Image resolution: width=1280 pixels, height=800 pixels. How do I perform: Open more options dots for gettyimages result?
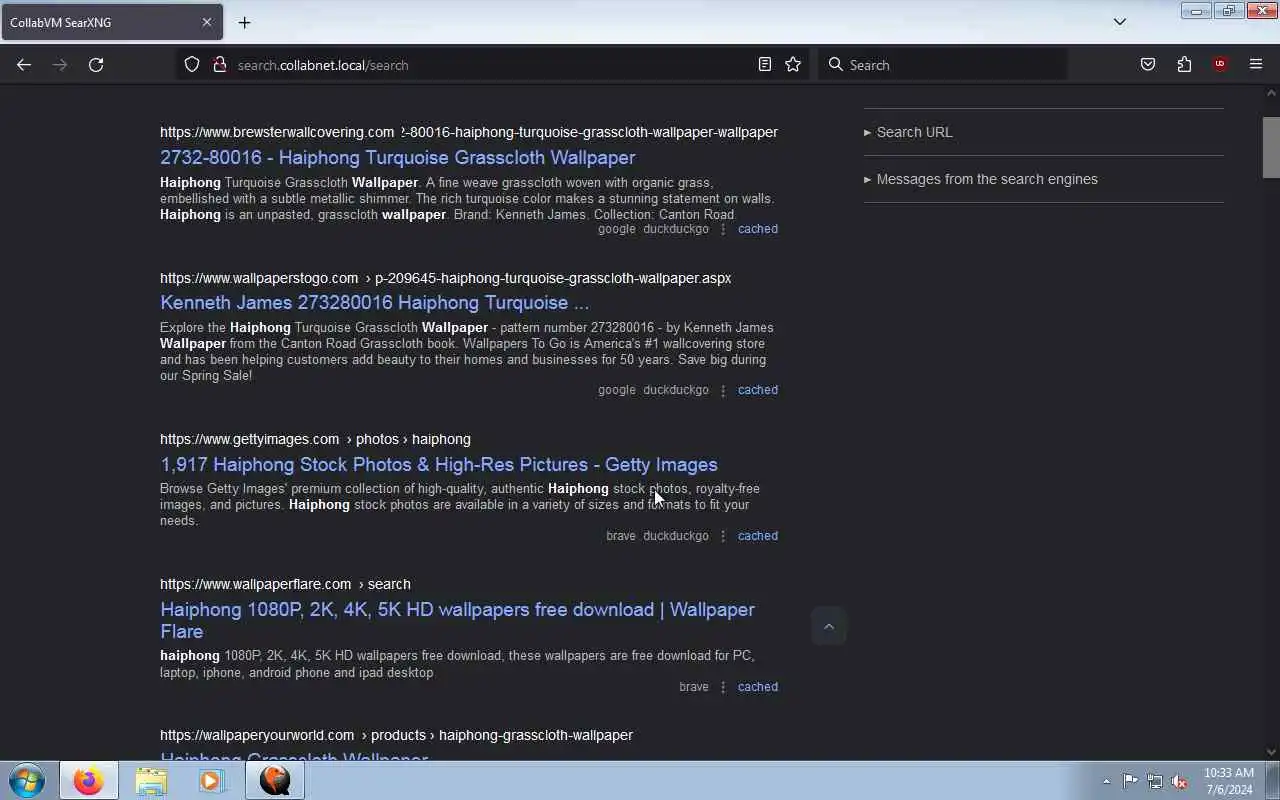coord(723,536)
